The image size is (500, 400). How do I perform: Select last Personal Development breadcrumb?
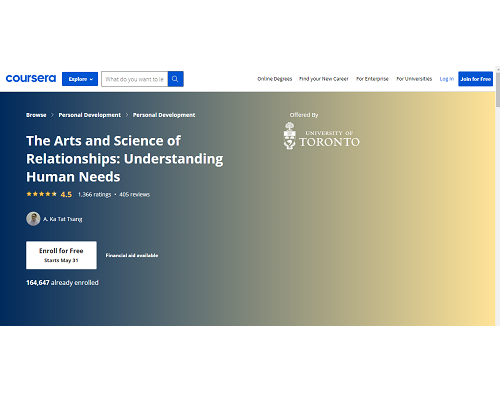pyautogui.click(x=164, y=115)
